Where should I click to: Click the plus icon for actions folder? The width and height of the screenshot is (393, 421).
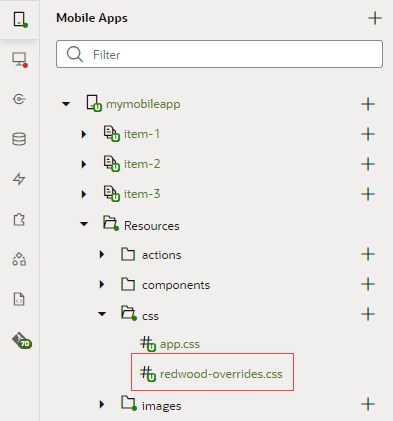pos(368,254)
